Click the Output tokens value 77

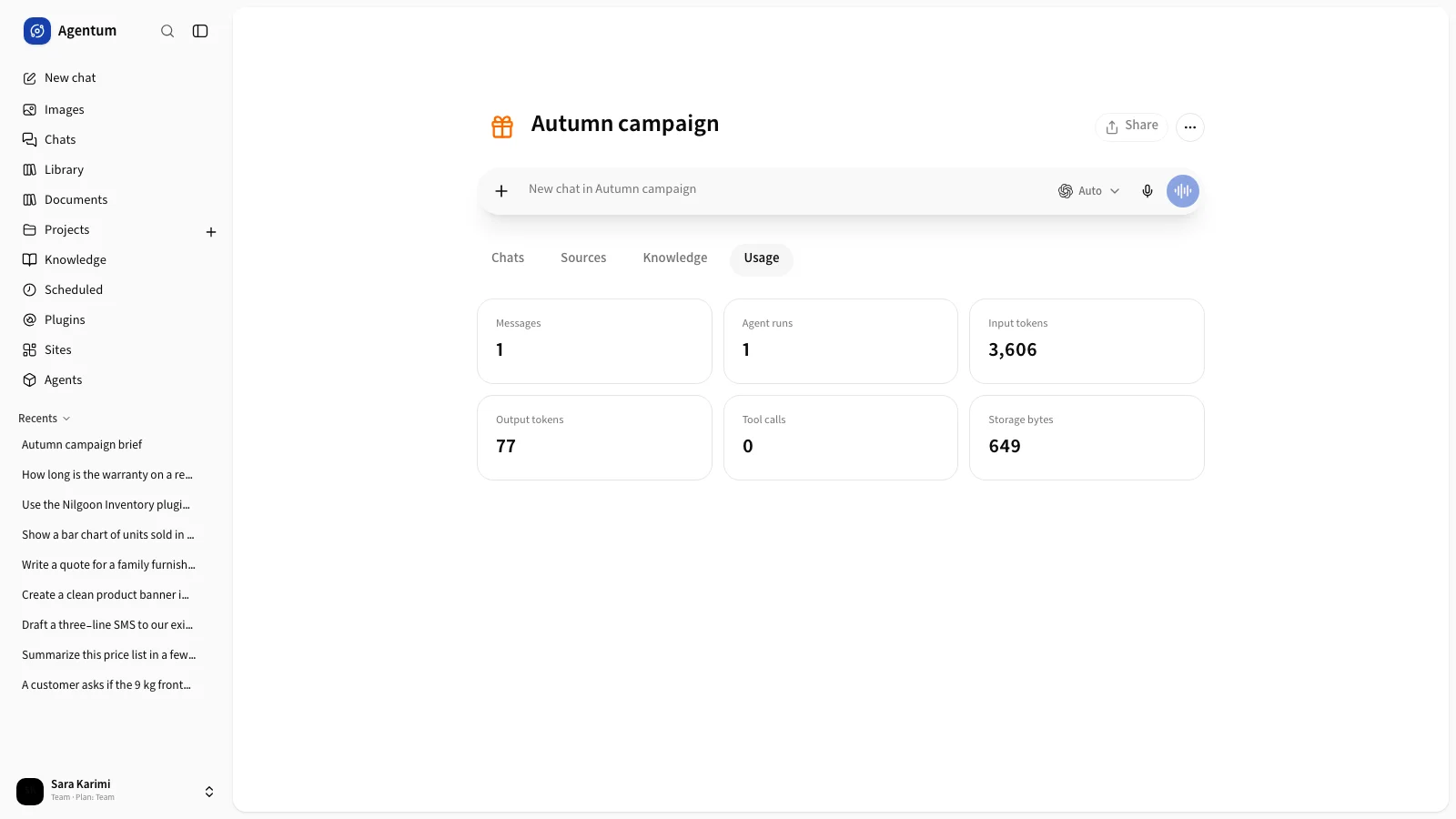(506, 447)
